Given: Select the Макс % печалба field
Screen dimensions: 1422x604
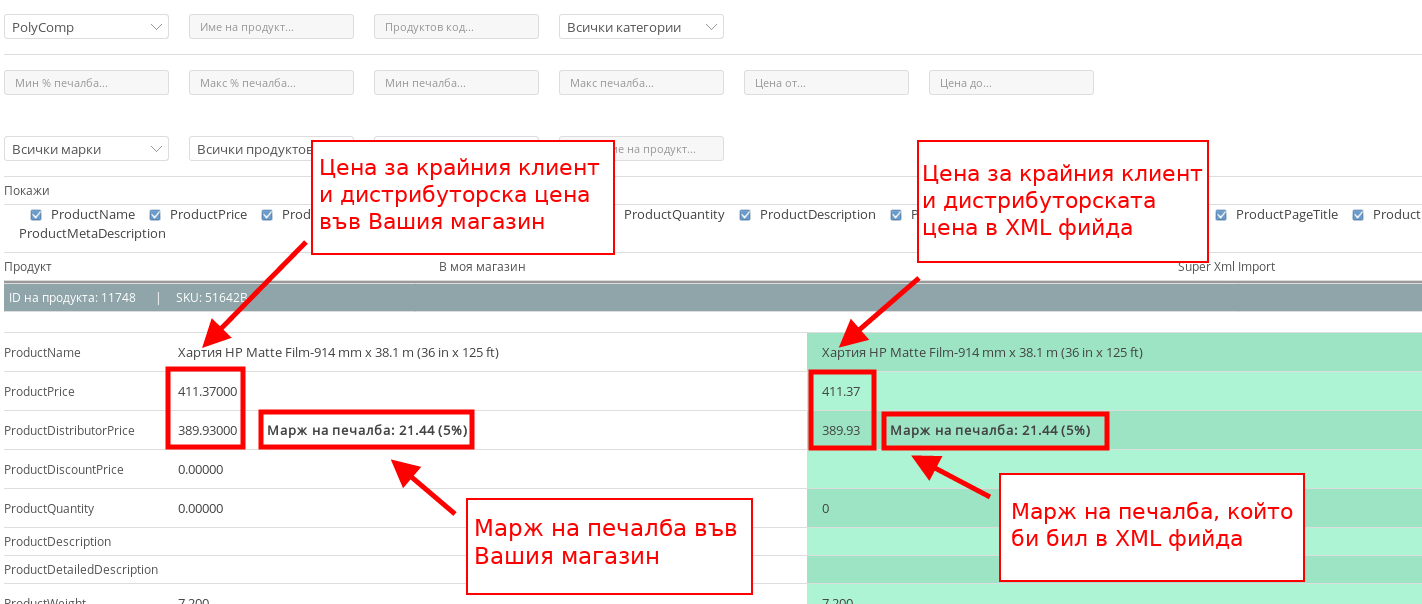Looking at the screenshot, I should point(271,82).
